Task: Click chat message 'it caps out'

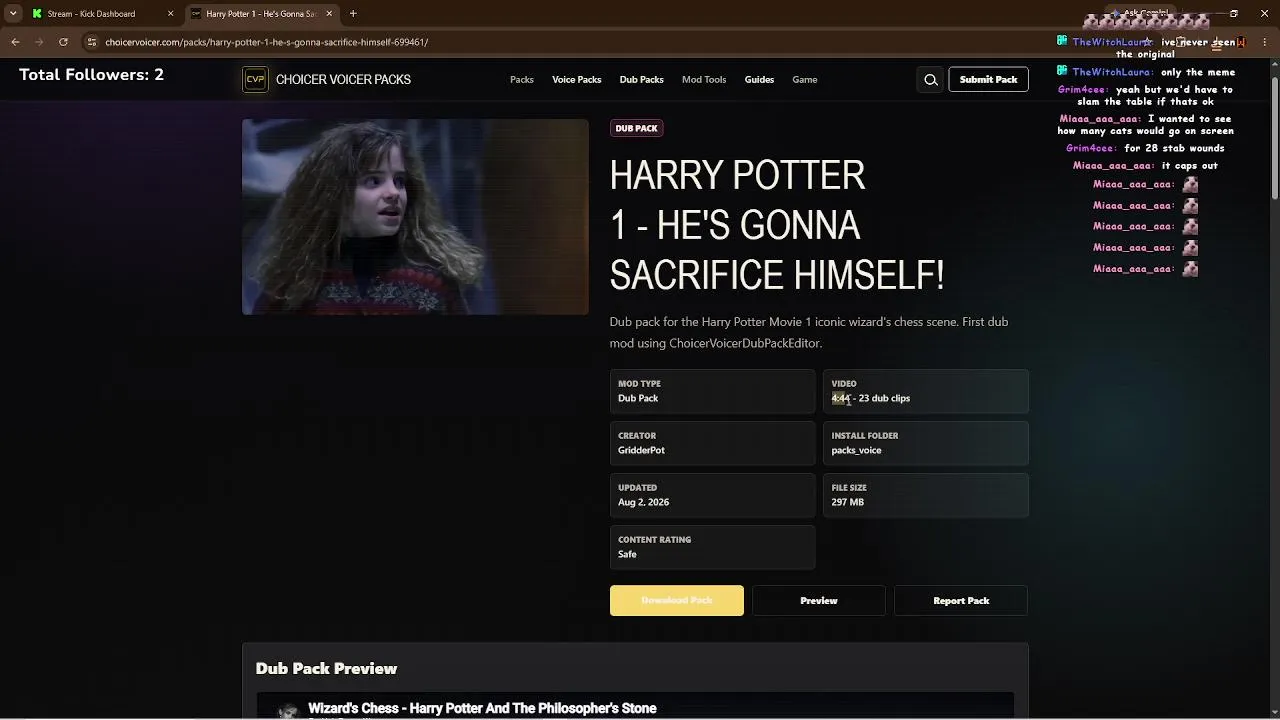Action: pyautogui.click(x=1189, y=166)
